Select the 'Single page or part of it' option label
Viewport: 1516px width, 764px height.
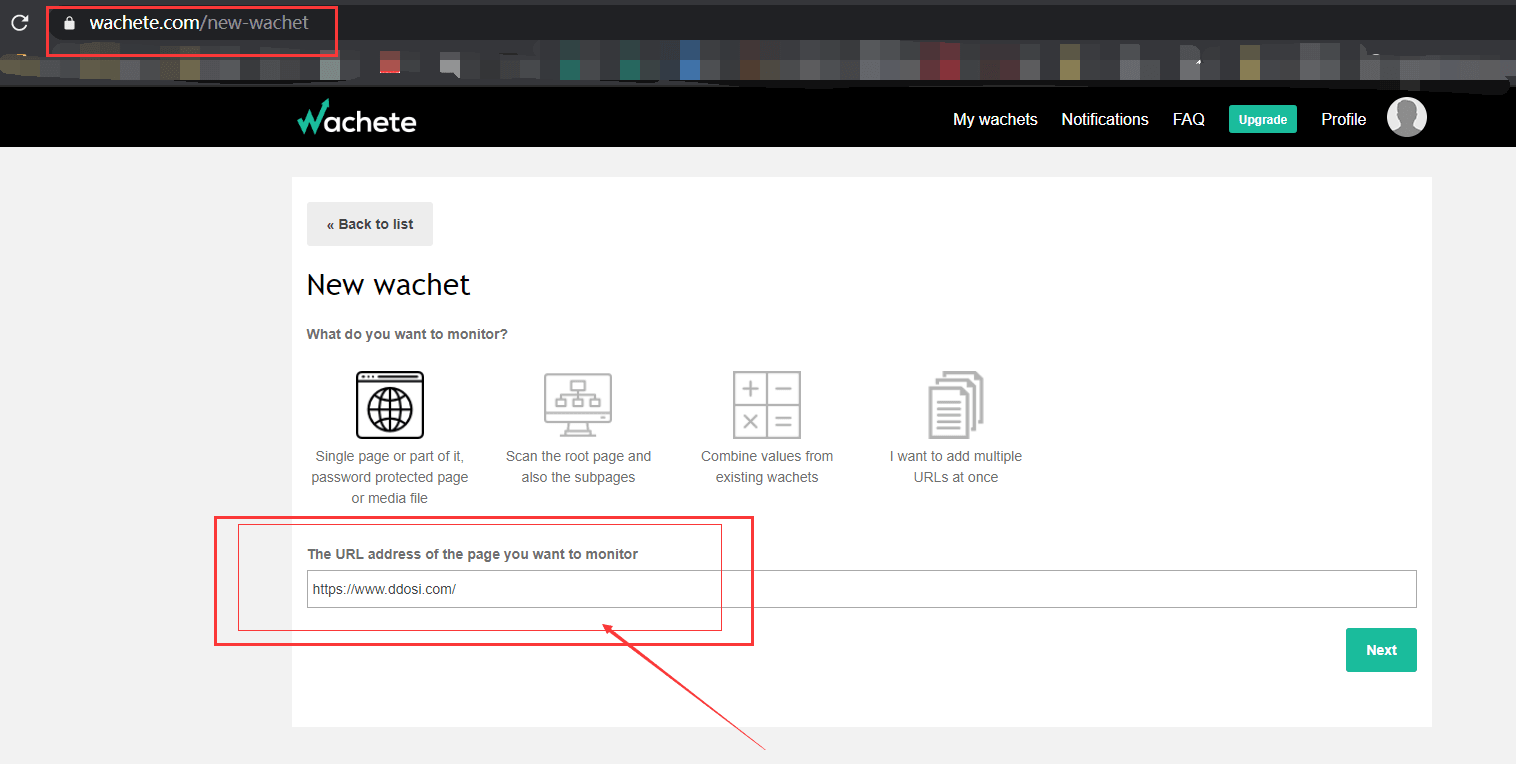pos(390,477)
